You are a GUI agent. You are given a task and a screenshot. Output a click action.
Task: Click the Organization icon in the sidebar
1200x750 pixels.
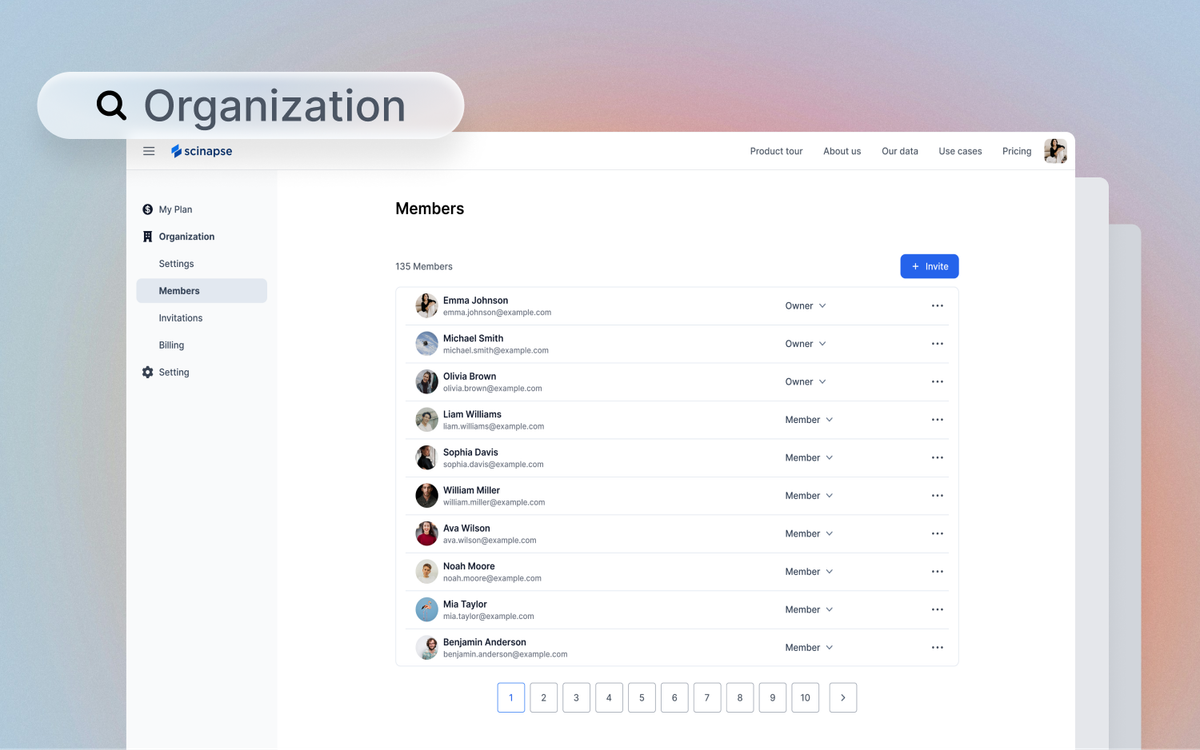[148, 236]
